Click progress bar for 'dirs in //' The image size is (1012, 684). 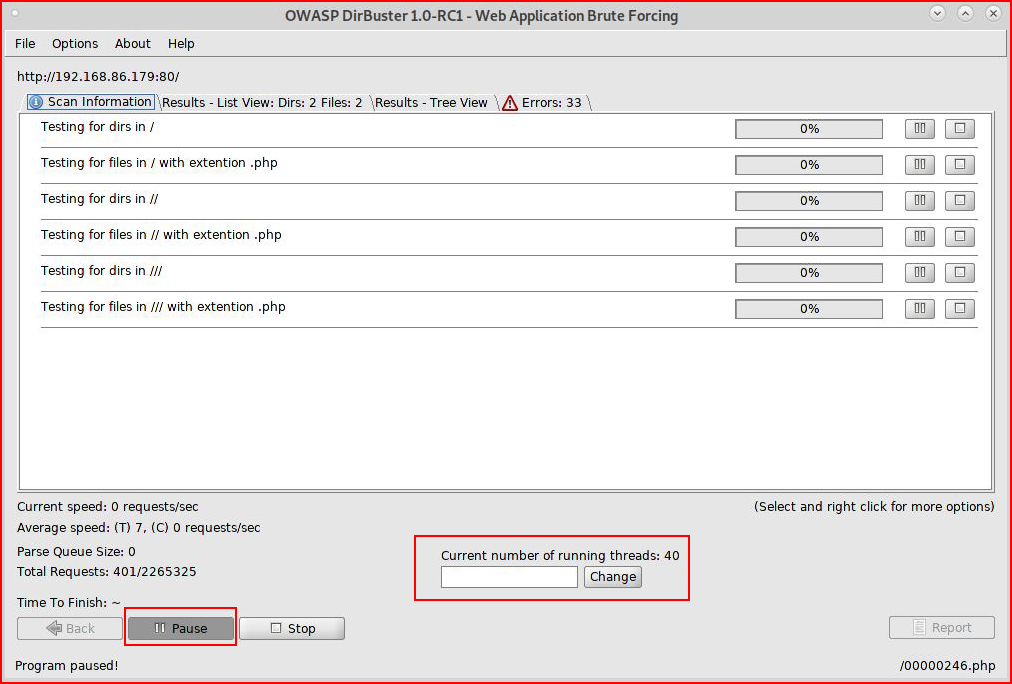[x=809, y=201]
